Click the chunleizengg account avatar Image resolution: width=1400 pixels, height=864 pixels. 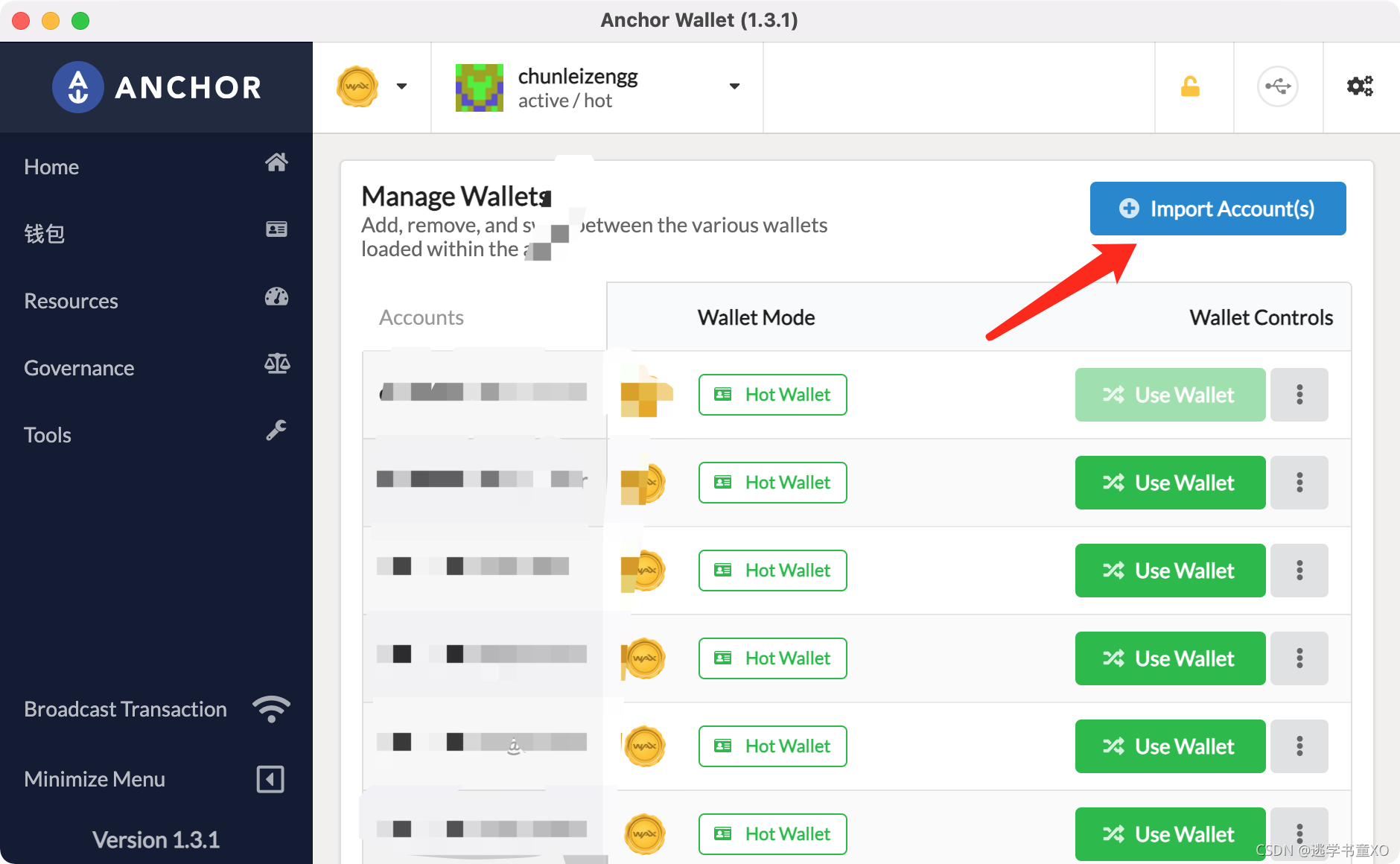[x=480, y=88]
